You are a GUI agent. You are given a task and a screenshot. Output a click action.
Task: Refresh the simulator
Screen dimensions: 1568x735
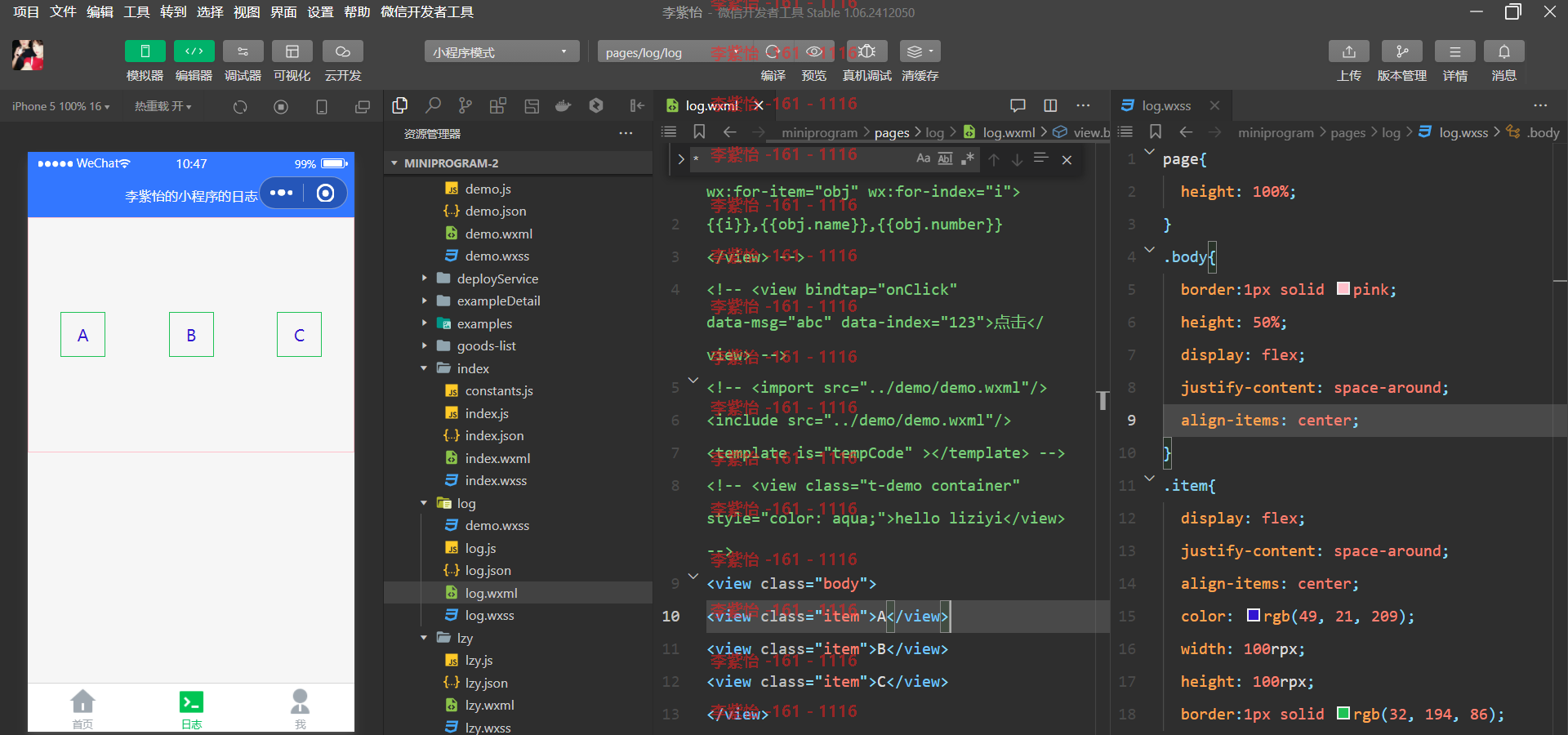pos(240,107)
